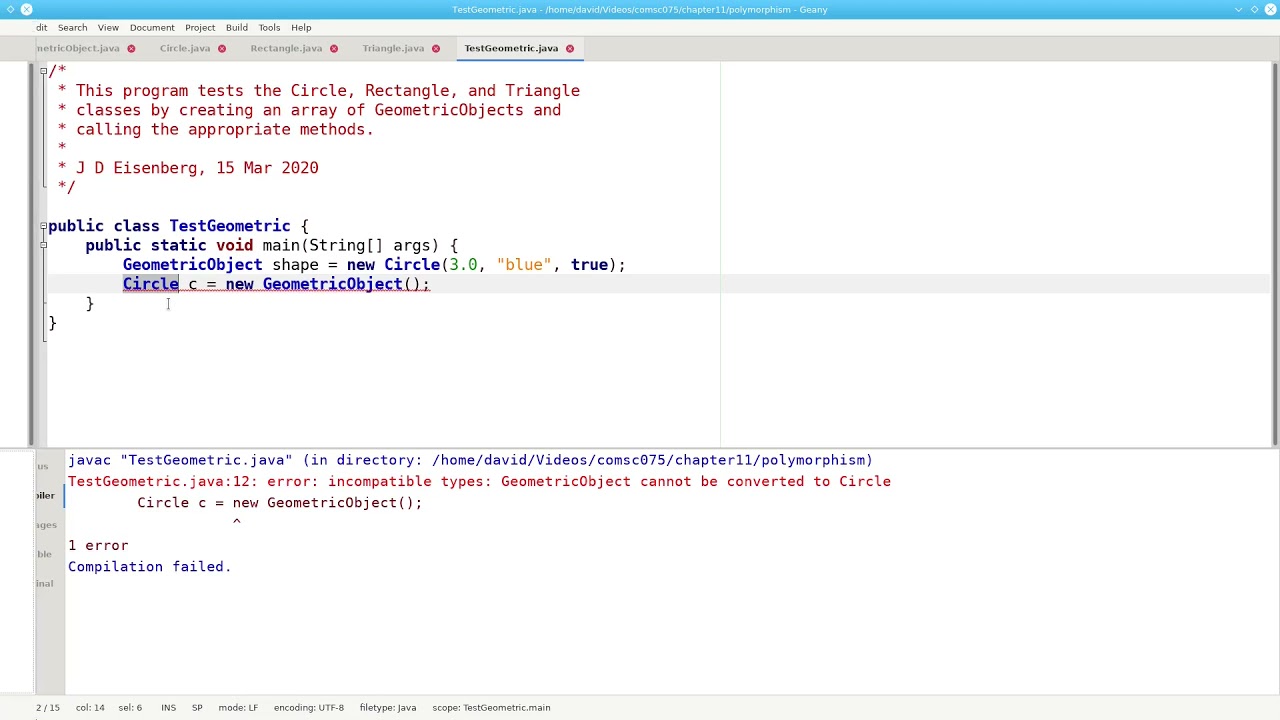Show the Compiler message tab
Screen dimensions: 1280x720
point(46,495)
